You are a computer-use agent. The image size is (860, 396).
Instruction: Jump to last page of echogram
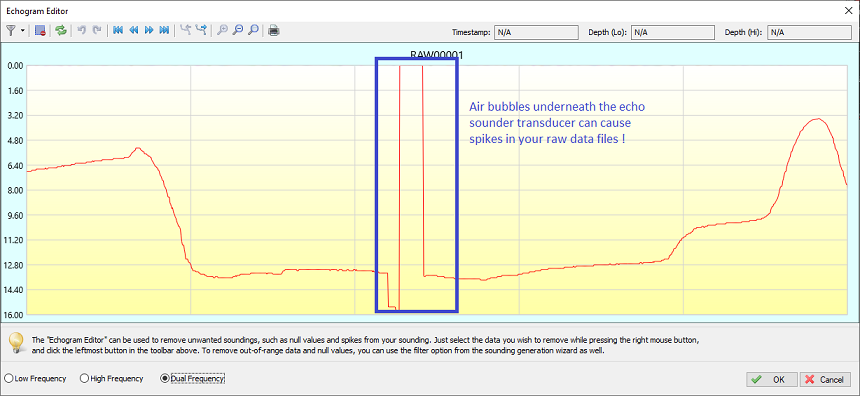(x=164, y=31)
